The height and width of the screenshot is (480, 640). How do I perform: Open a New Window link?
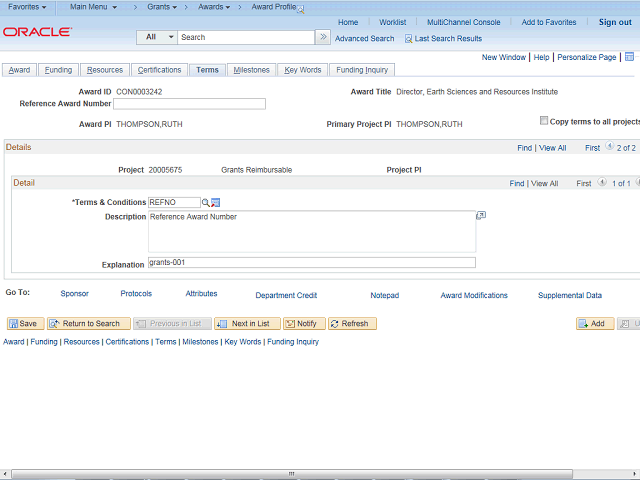[x=503, y=57]
